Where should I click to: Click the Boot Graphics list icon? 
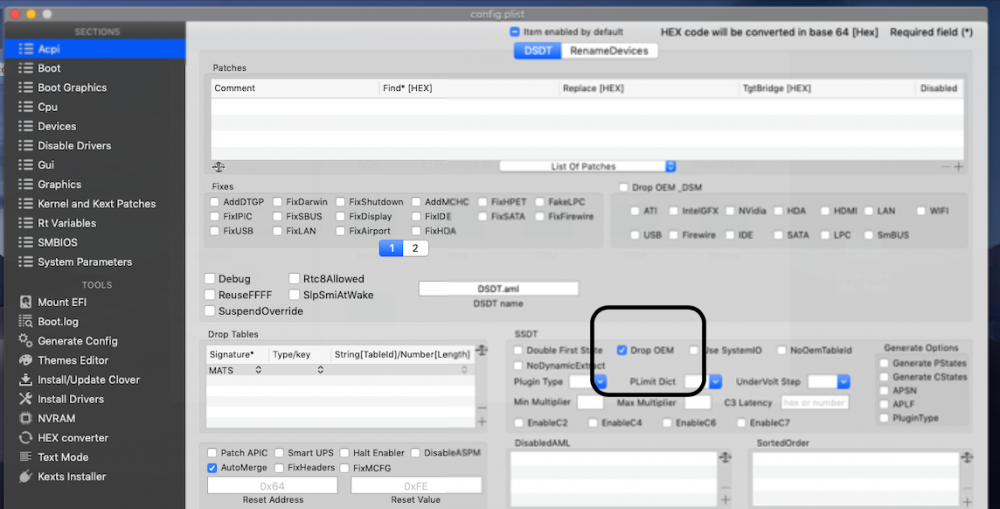point(26,87)
